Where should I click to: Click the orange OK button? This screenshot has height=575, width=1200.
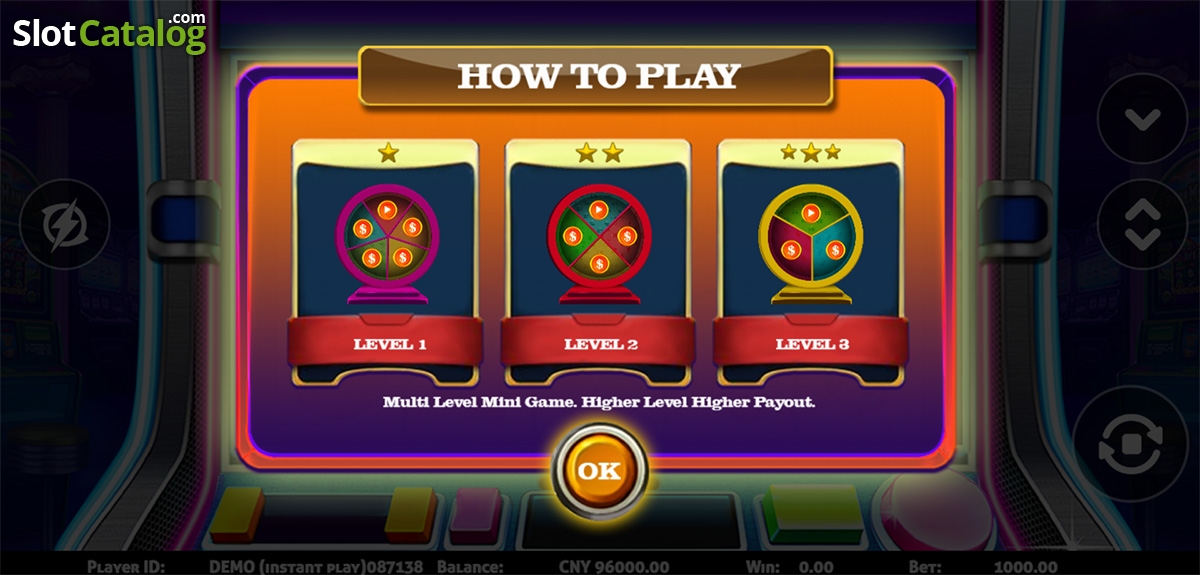(599, 471)
